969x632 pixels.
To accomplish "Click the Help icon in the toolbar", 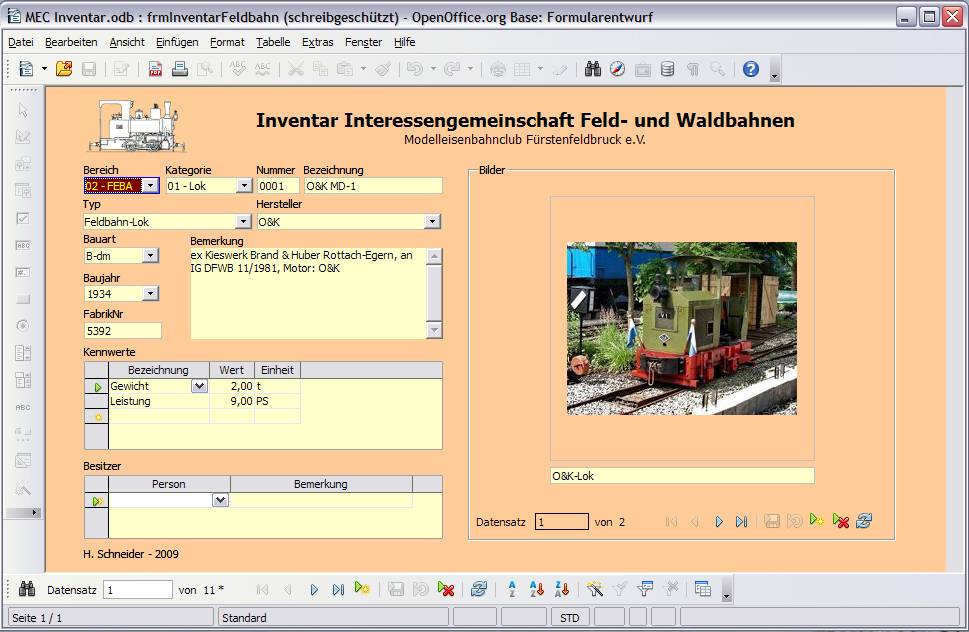I will pos(749,68).
